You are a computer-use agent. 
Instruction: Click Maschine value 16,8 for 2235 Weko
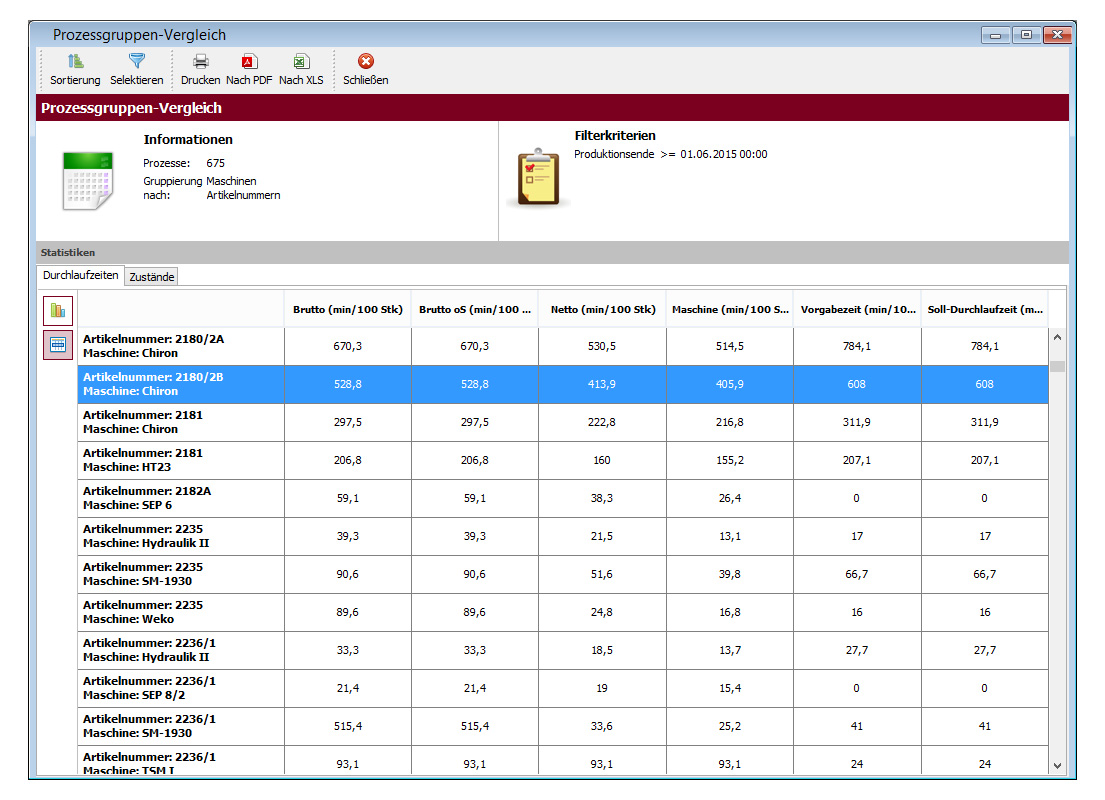click(x=729, y=613)
